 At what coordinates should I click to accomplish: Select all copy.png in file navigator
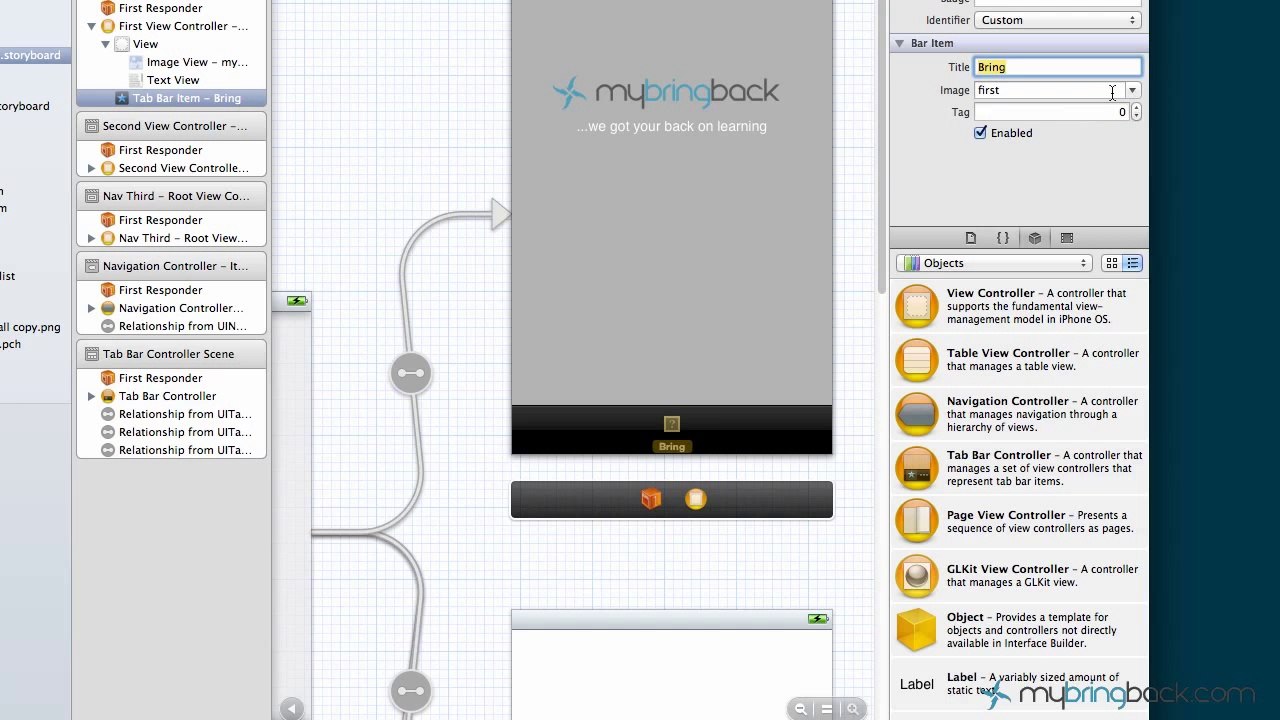click(x=30, y=327)
